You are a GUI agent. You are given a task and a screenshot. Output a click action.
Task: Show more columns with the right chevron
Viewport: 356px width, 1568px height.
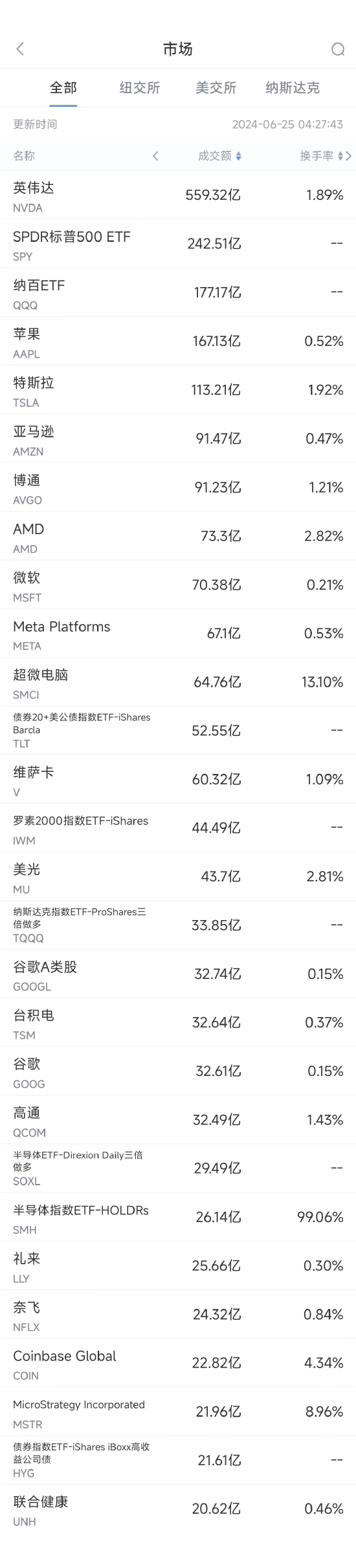pos(349,156)
